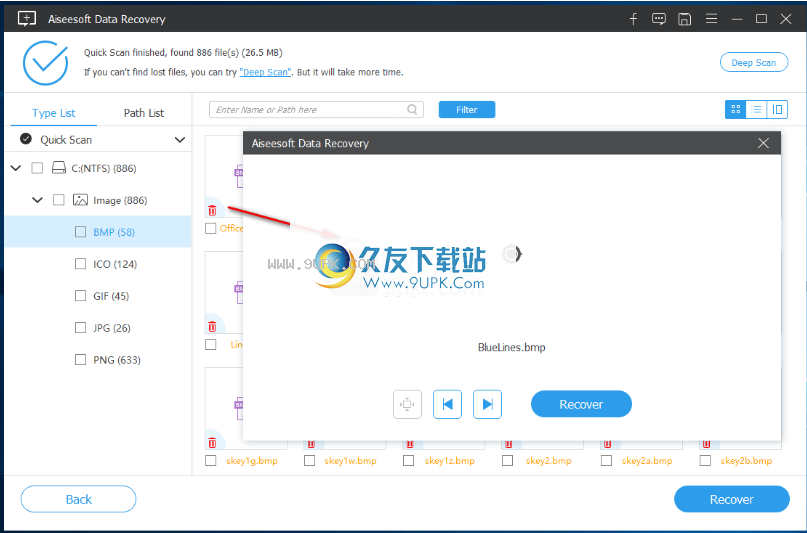The width and height of the screenshot is (807, 533).
Task: Collapse the Quick Scan section chevron
Action: click(x=180, y=139)
